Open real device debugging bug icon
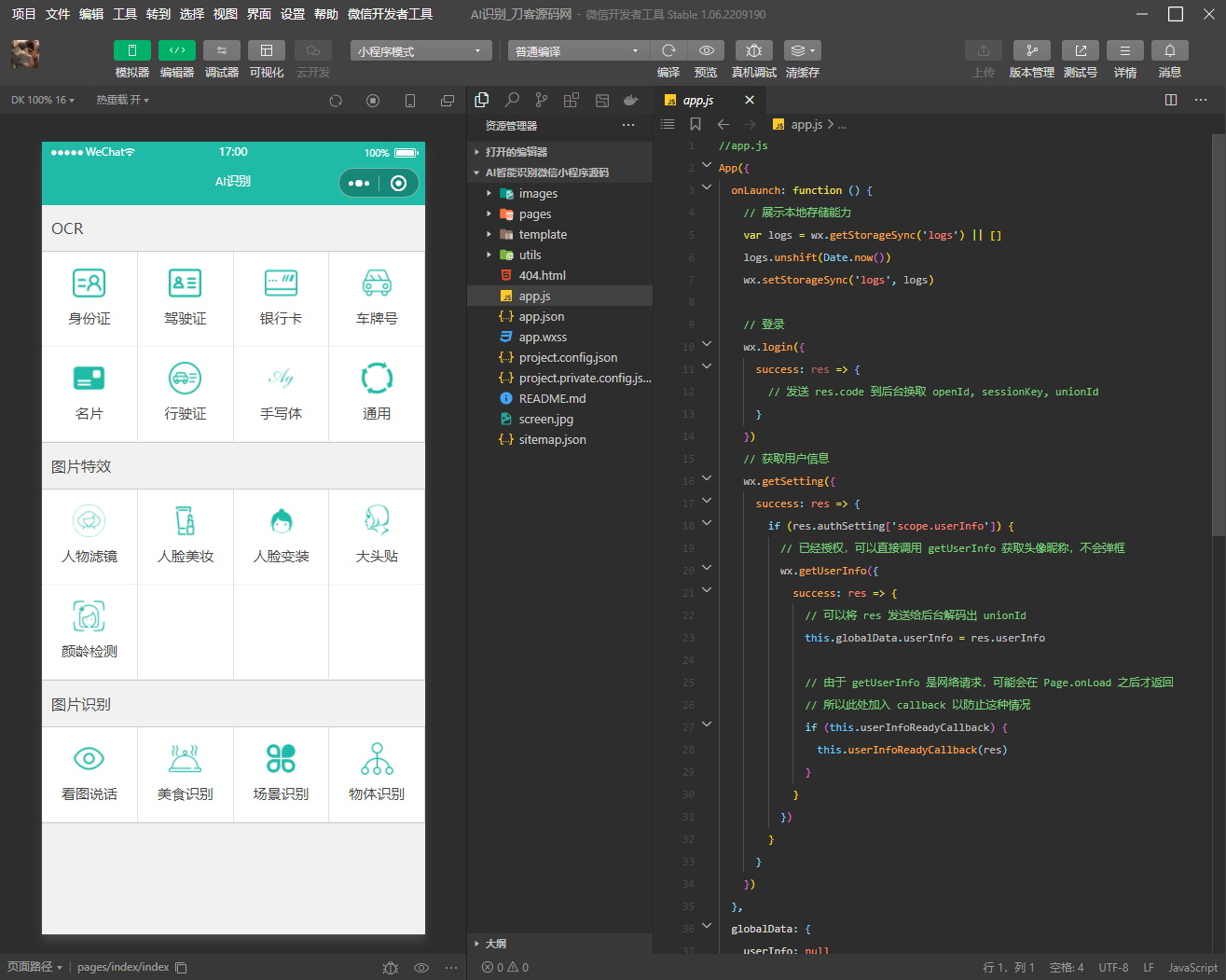Screen dimensions: 1226x980 [753, 50]
